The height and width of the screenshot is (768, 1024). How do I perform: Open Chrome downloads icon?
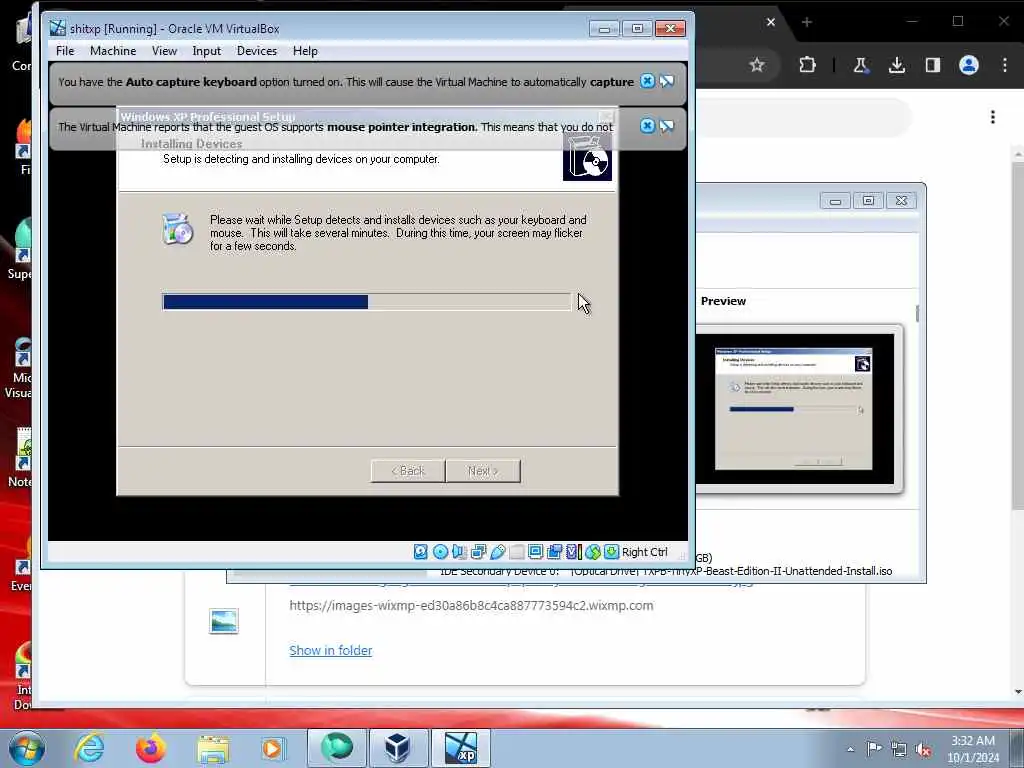(897, 65)
